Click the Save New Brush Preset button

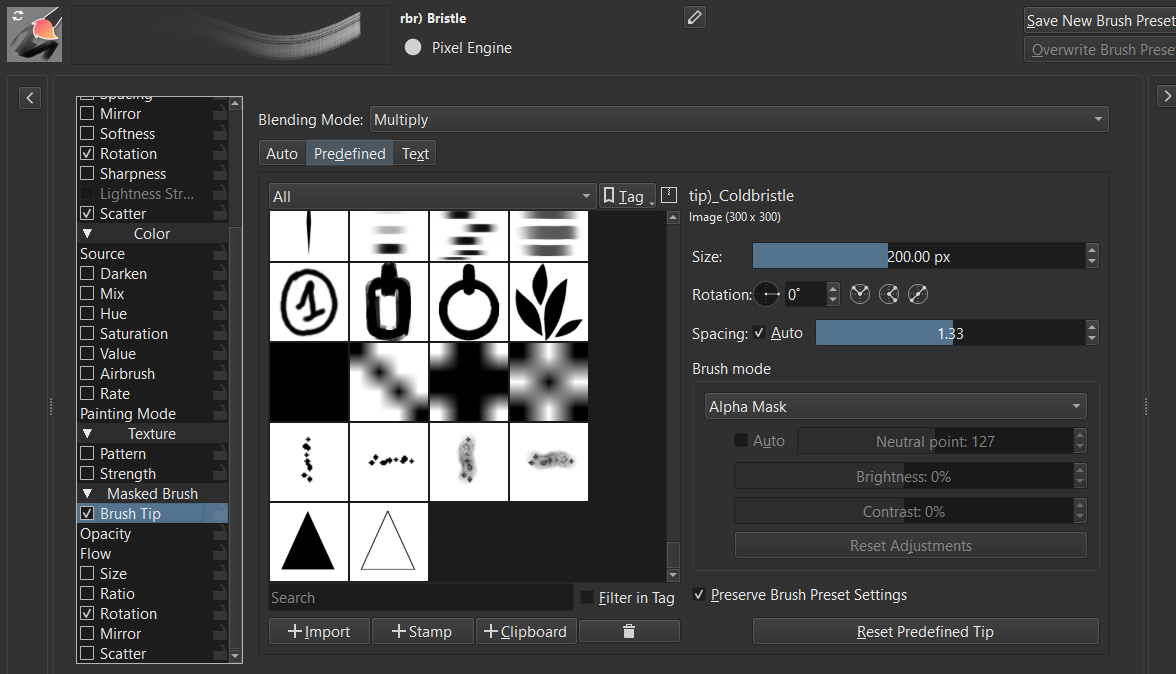coord(1099,20)
